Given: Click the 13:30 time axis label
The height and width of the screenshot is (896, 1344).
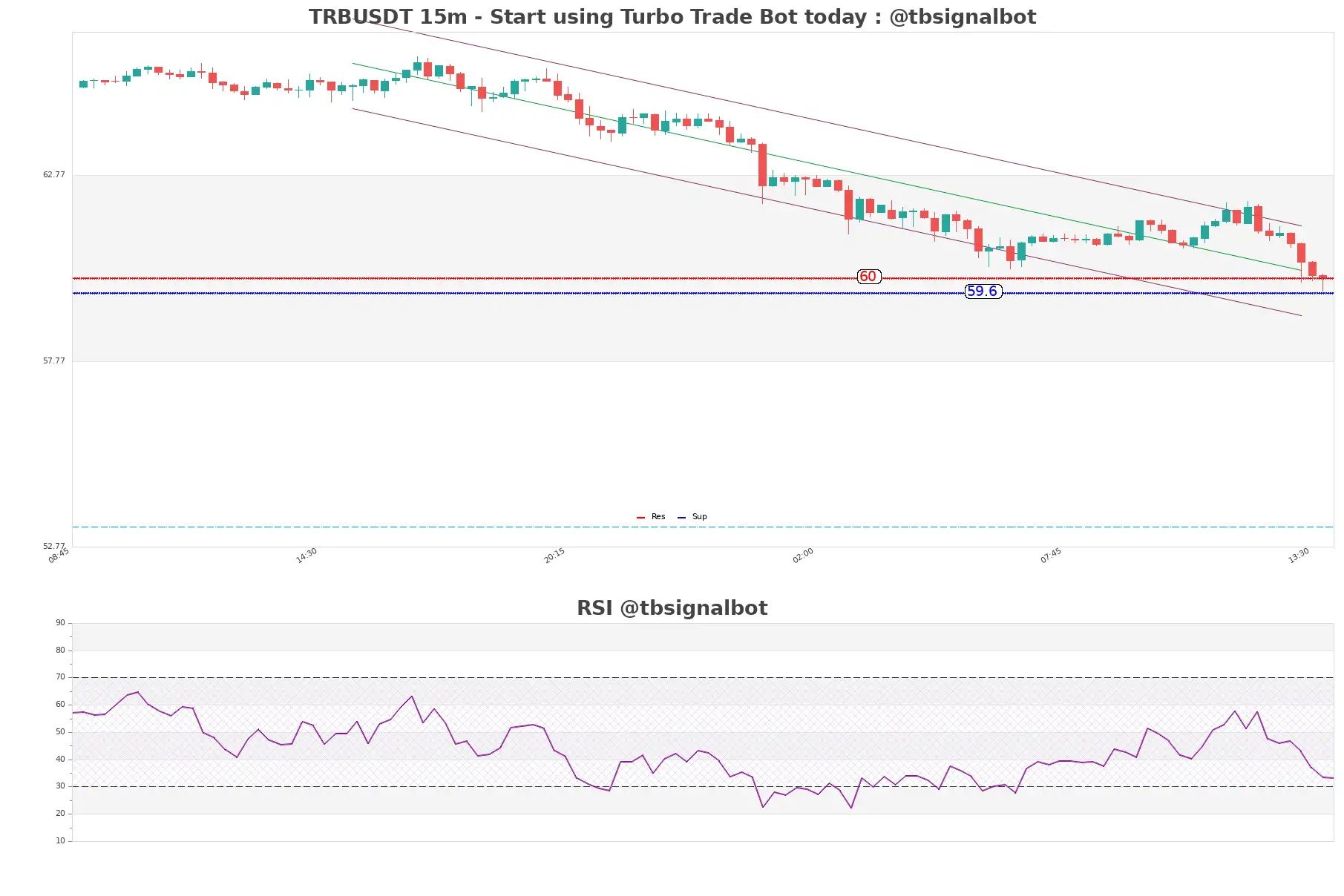Looking at the screenshot, I should 1299,556.
